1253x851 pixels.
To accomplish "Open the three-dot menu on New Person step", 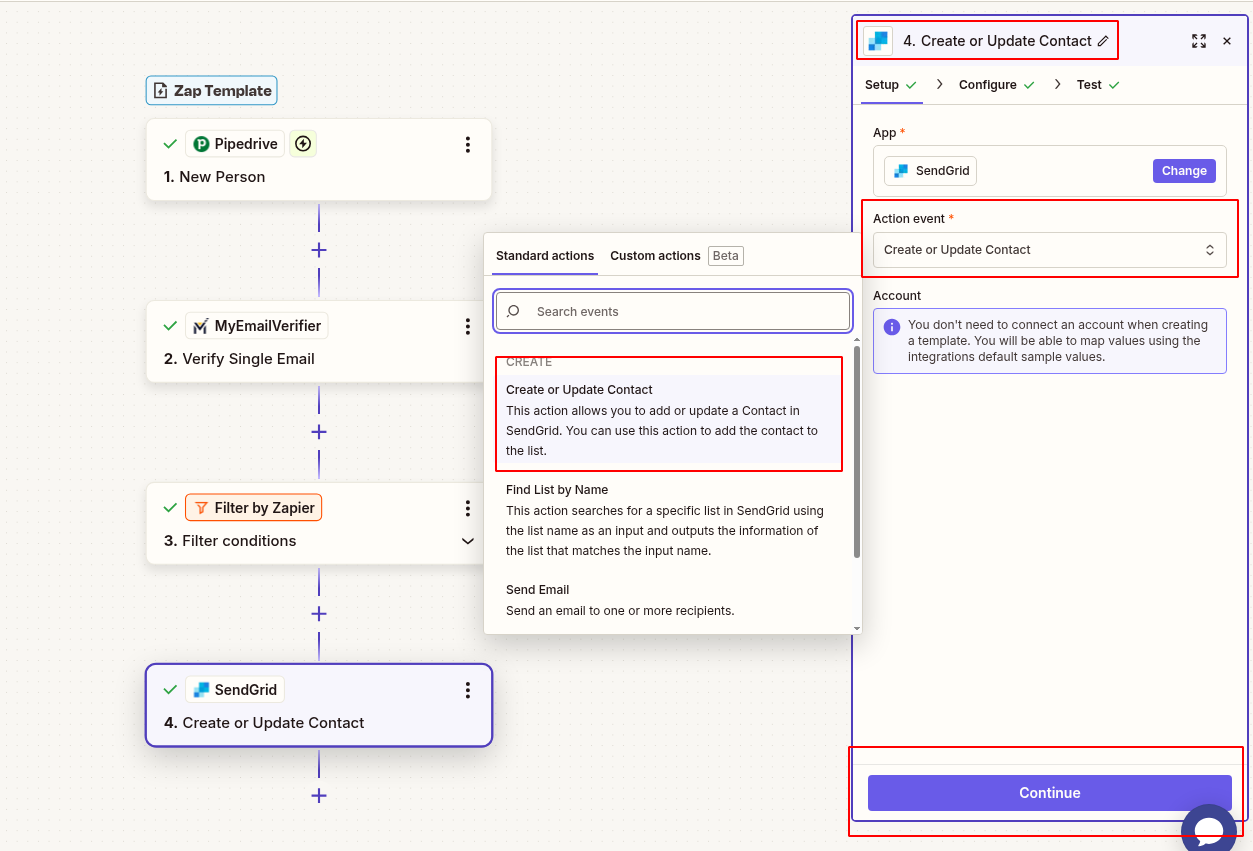I will [467, 143].
